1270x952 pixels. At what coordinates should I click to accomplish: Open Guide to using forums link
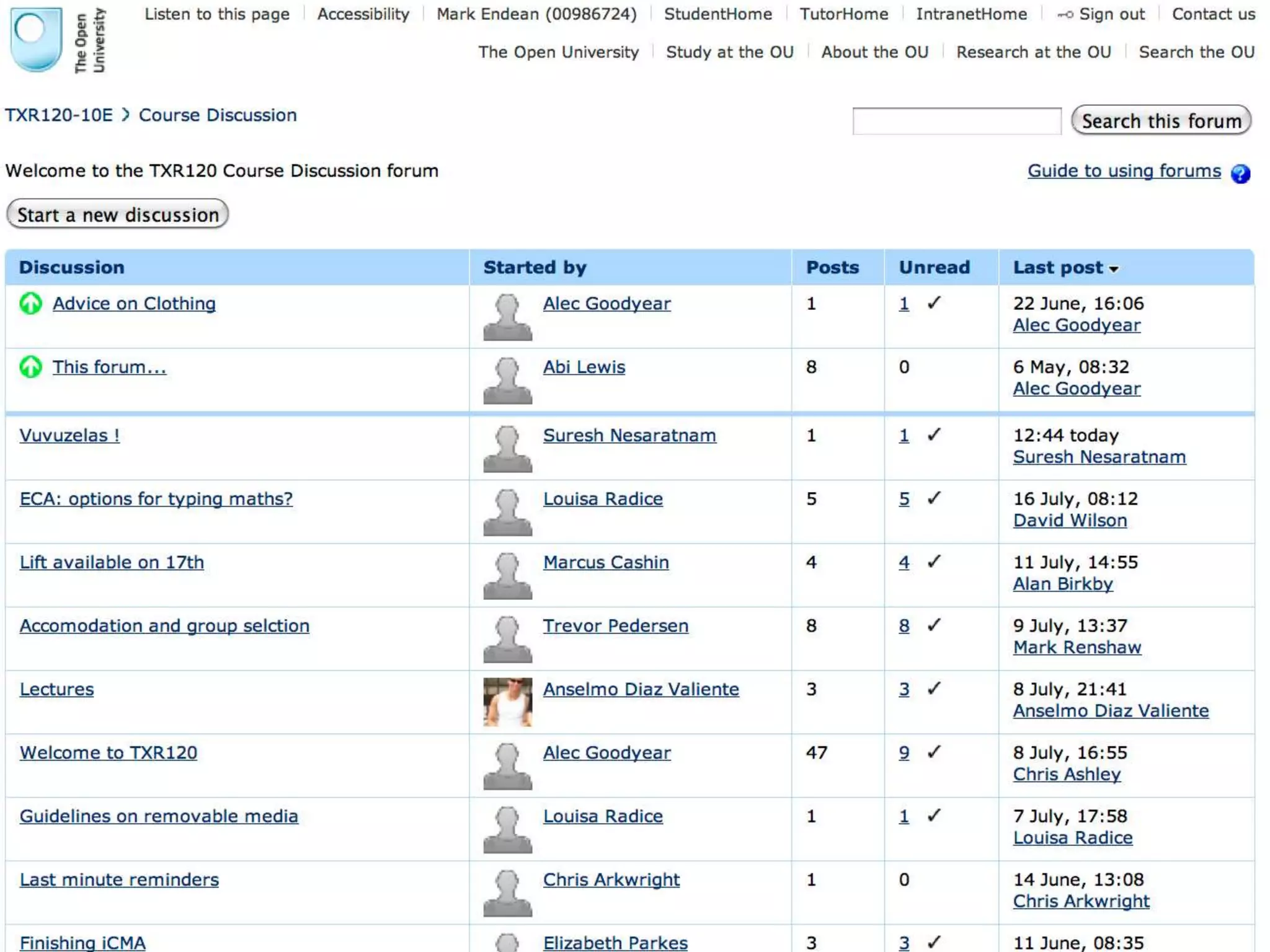[x=1124, y=170]
